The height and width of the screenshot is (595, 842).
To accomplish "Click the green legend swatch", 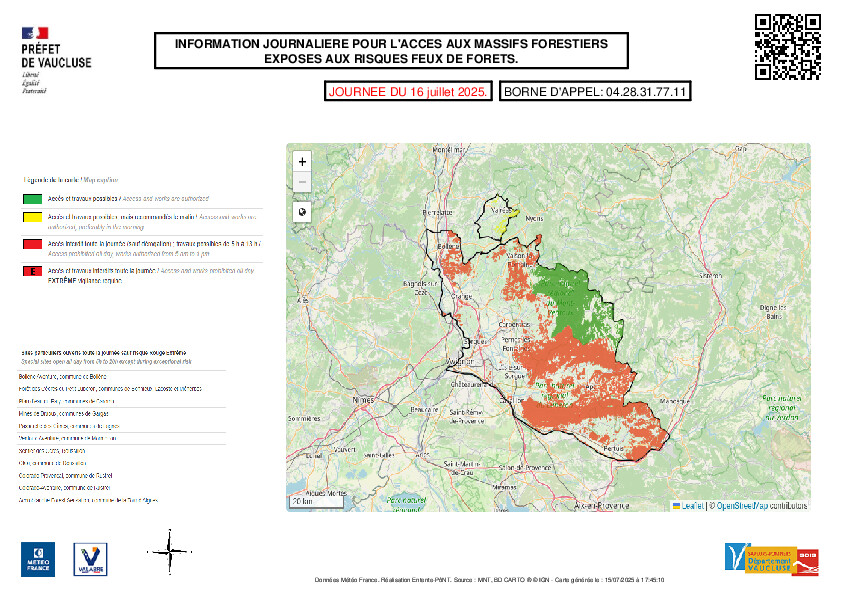I will point(33,199).
